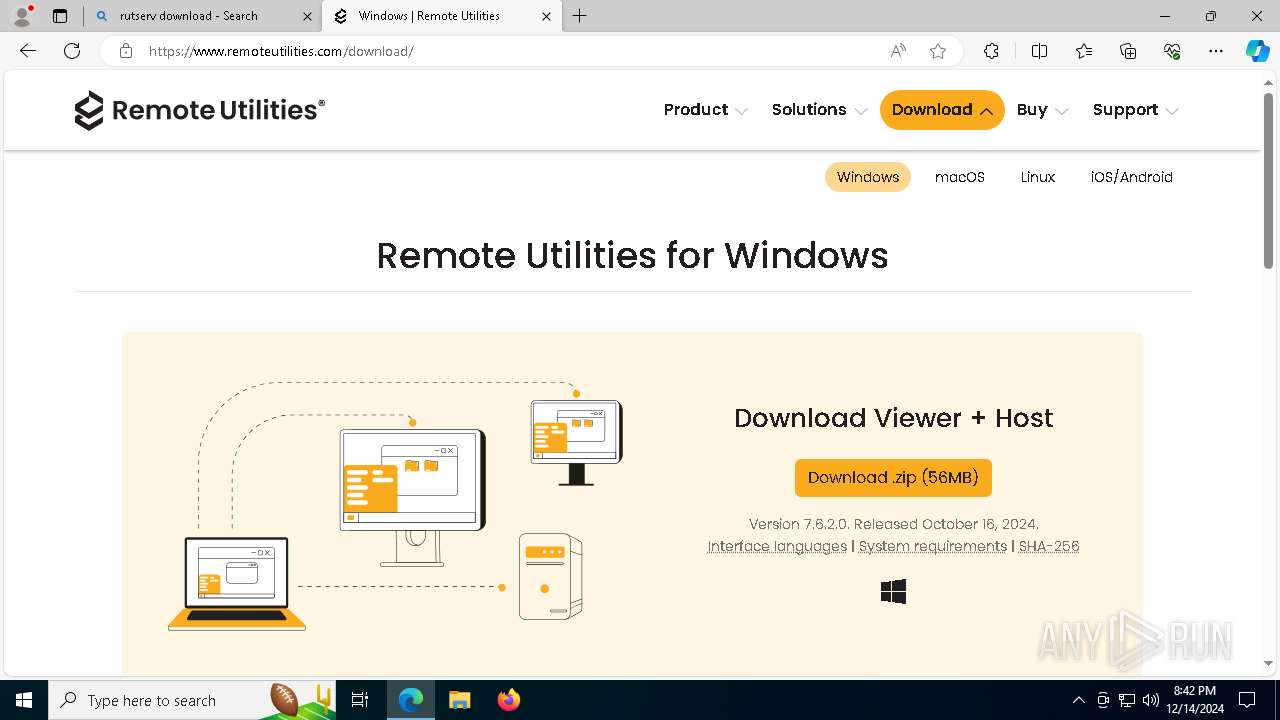Expand the Support menu
This screenshot has width=1280, height=720.
(1136, 110)
